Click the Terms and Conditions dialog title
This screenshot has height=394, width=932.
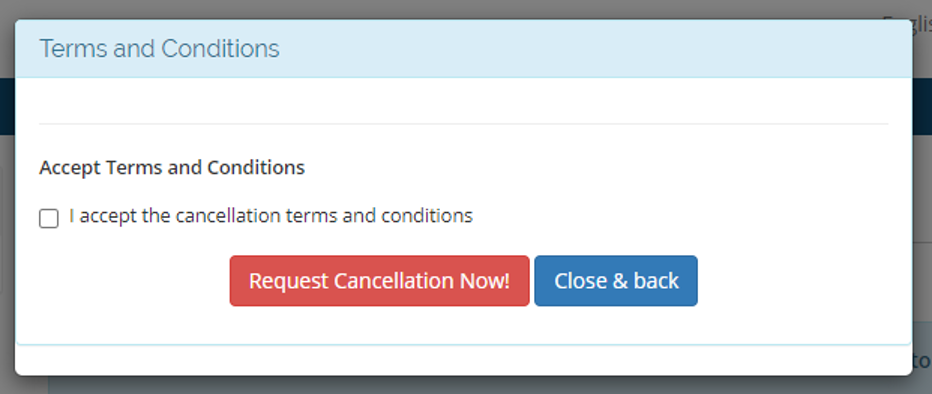tap(159, 49)
